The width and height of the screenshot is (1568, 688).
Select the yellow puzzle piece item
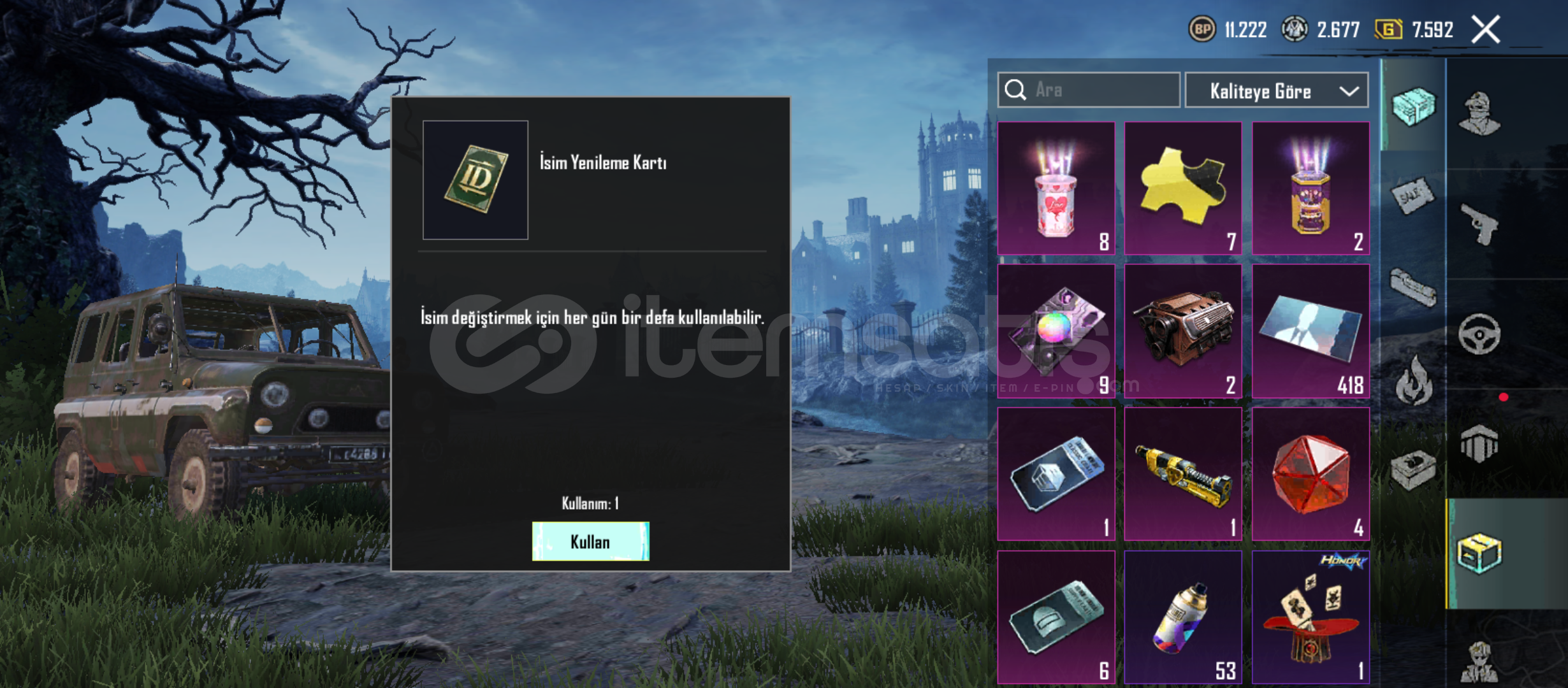(1183, 189)
